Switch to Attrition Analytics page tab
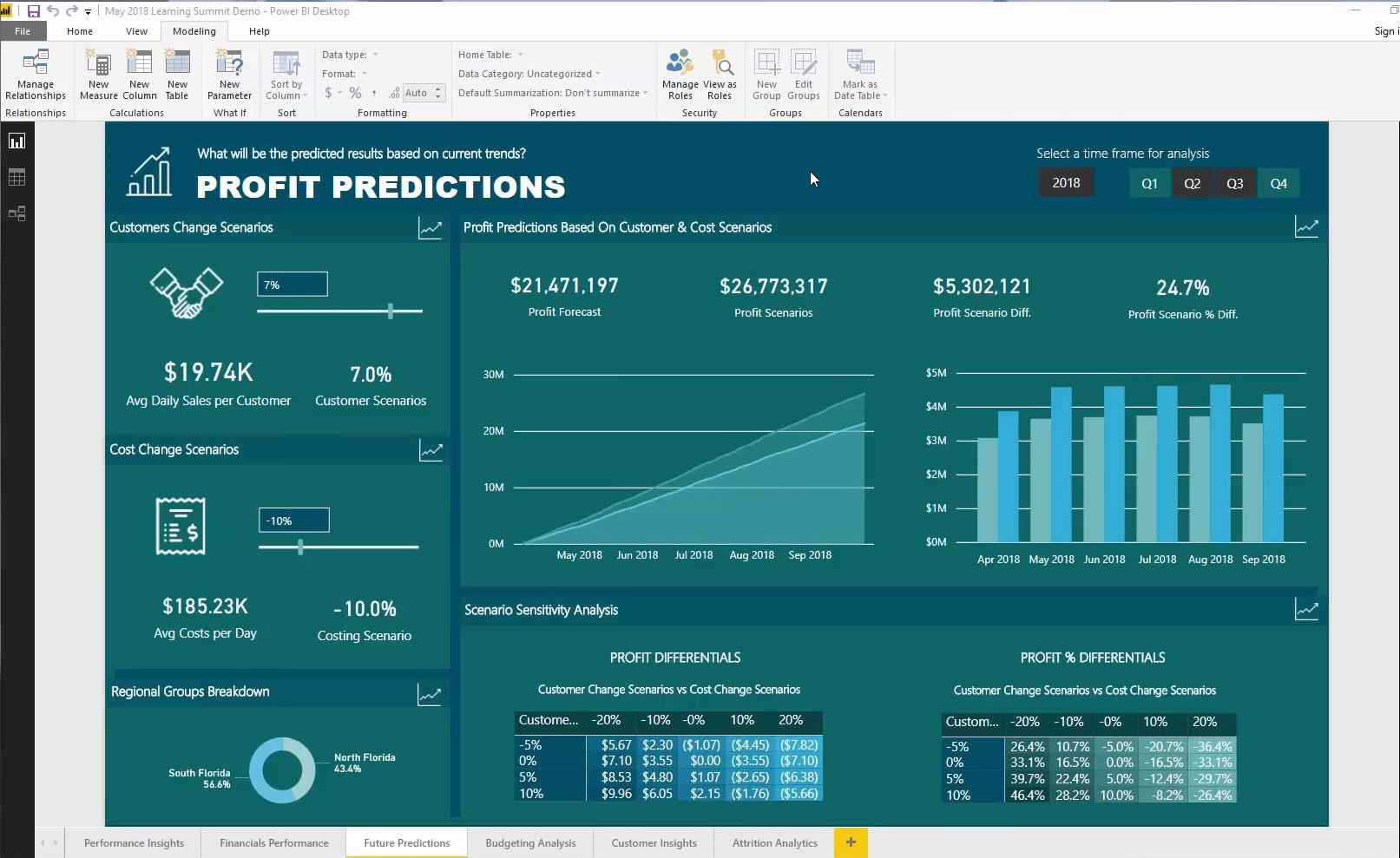Screen dimensions: 1400x858 pos(775,842)
